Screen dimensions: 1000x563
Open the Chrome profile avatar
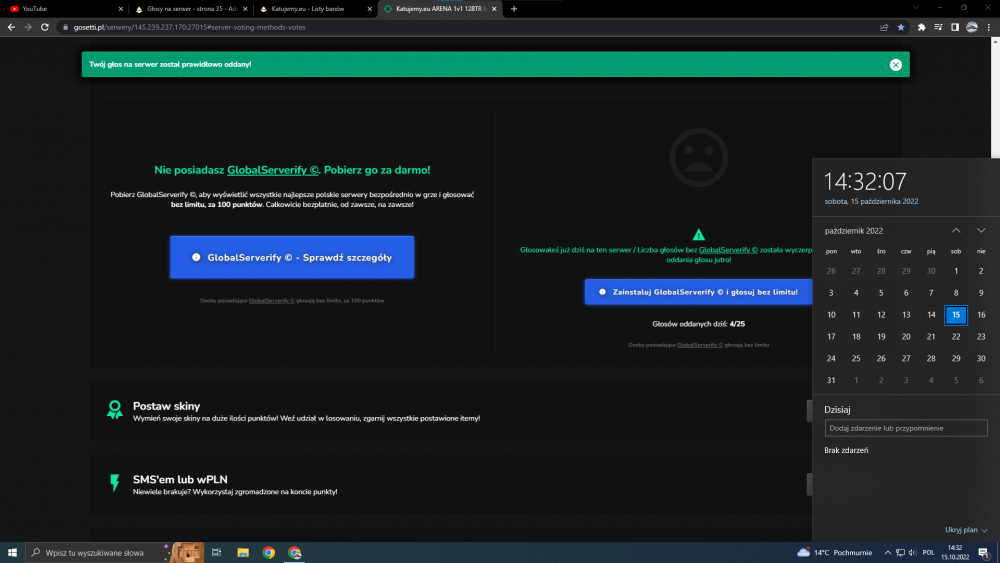pyautogui.click(x=972, y=27)
